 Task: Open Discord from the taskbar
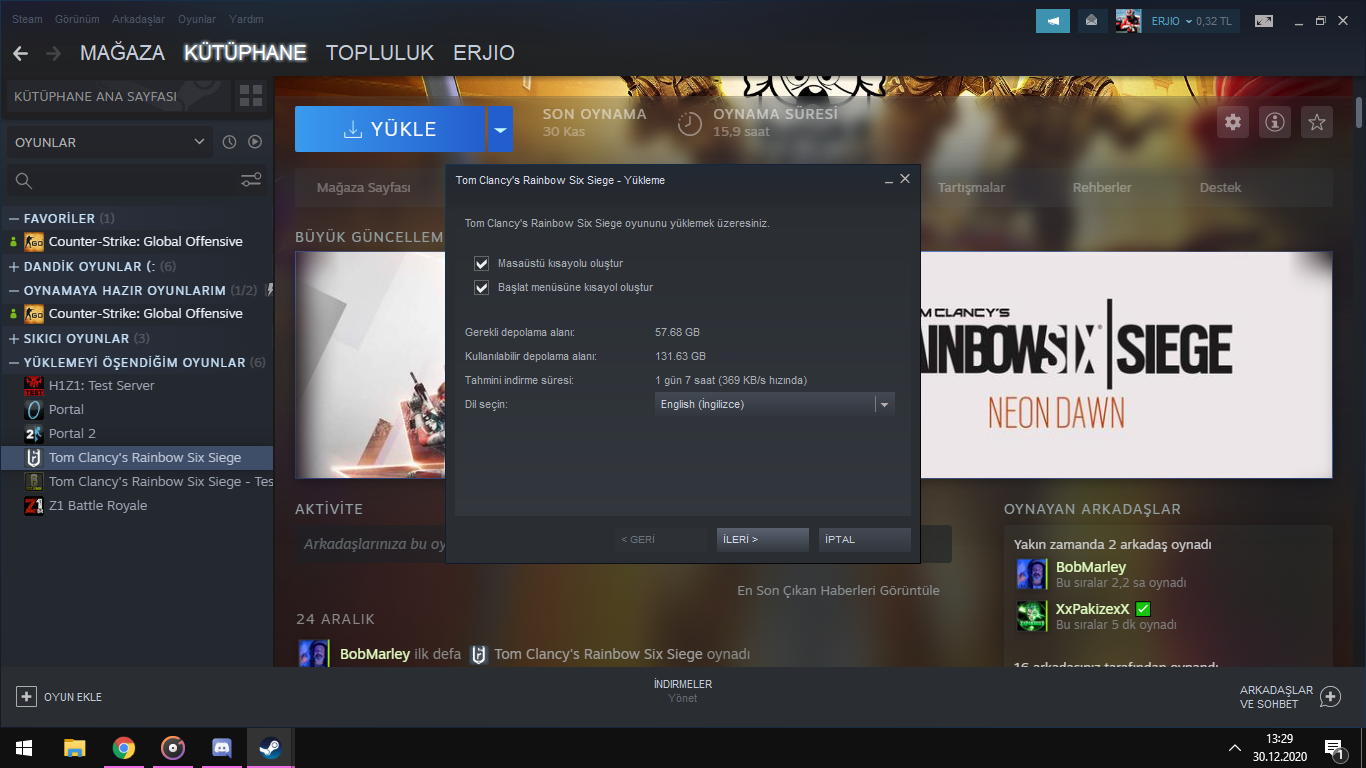[x=222, y=748]
